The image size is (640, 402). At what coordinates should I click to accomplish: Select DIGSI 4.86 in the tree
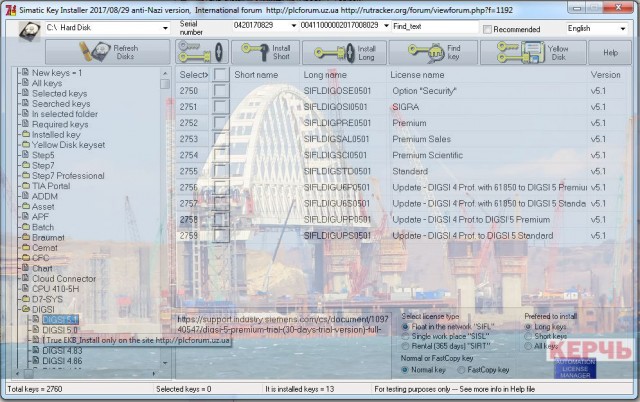62,361
